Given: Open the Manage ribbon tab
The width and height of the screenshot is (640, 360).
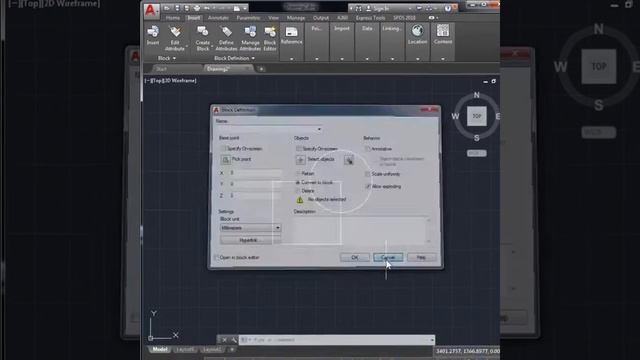Looking at the screenshot, I should pyautogui.click(x=296, y=18).
